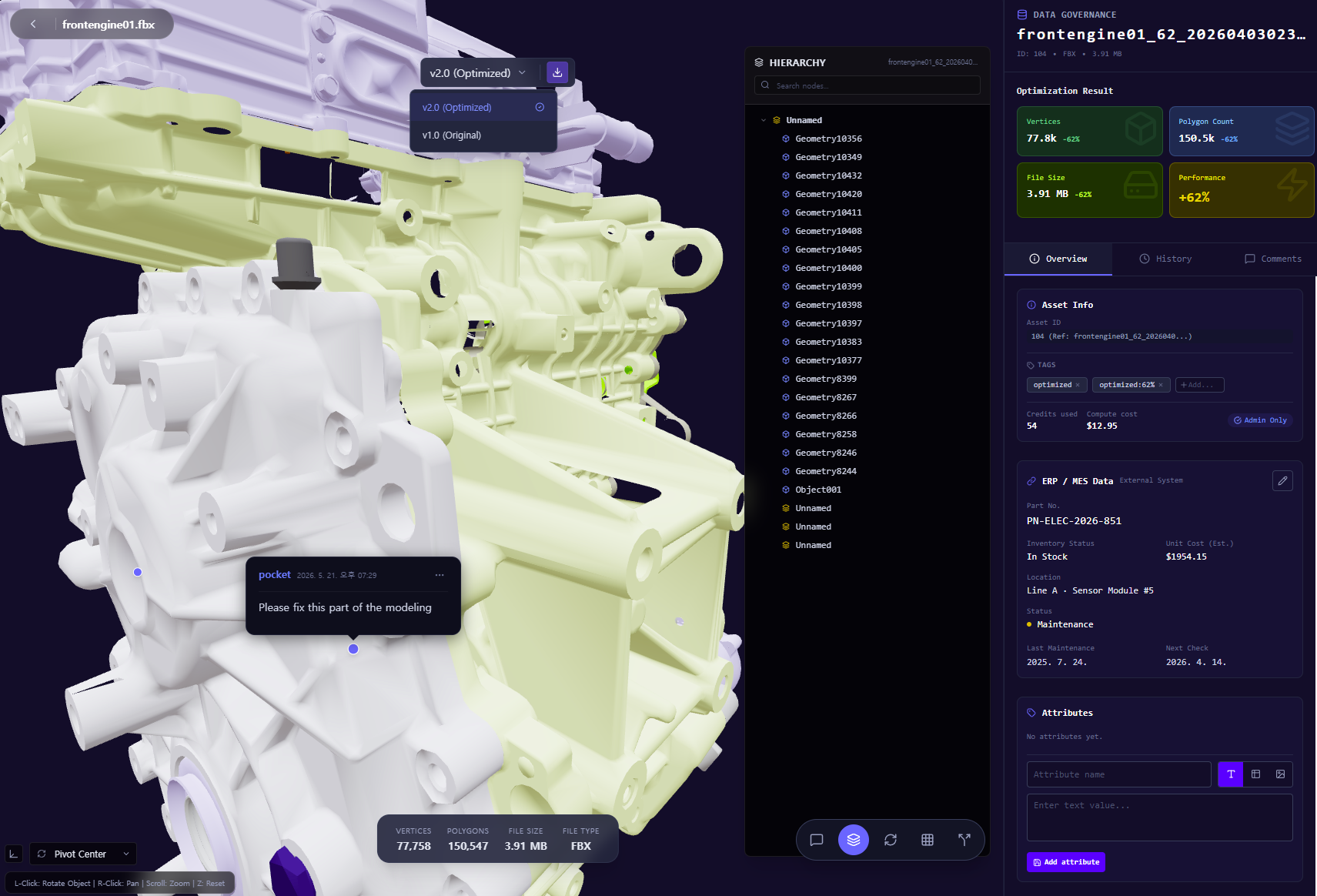Viewport: 1317px width, 896px height.
Task: Remove the optimized tag
Action: pos(1078,385)
